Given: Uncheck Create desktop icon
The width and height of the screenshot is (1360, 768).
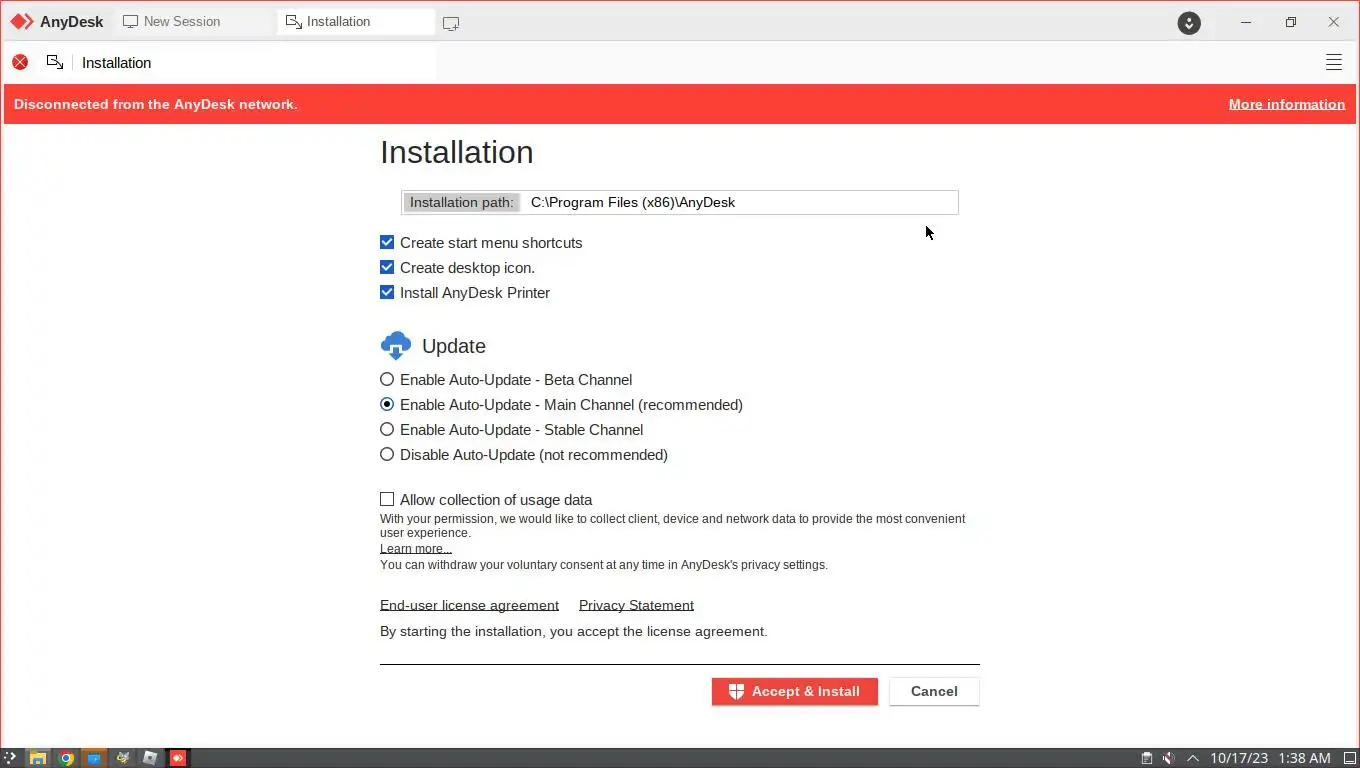Looking at the screenshot, I should pyautogui.click(x=387, y=267).
